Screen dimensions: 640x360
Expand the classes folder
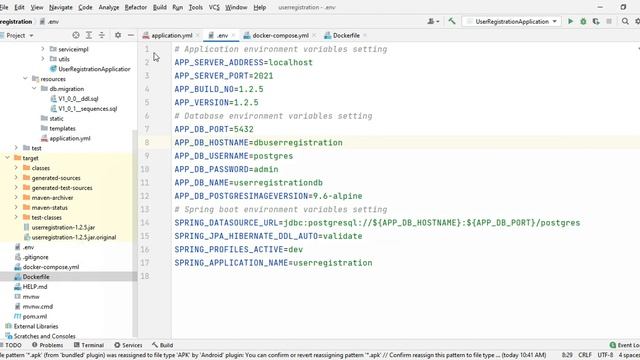tap(16, 168)
